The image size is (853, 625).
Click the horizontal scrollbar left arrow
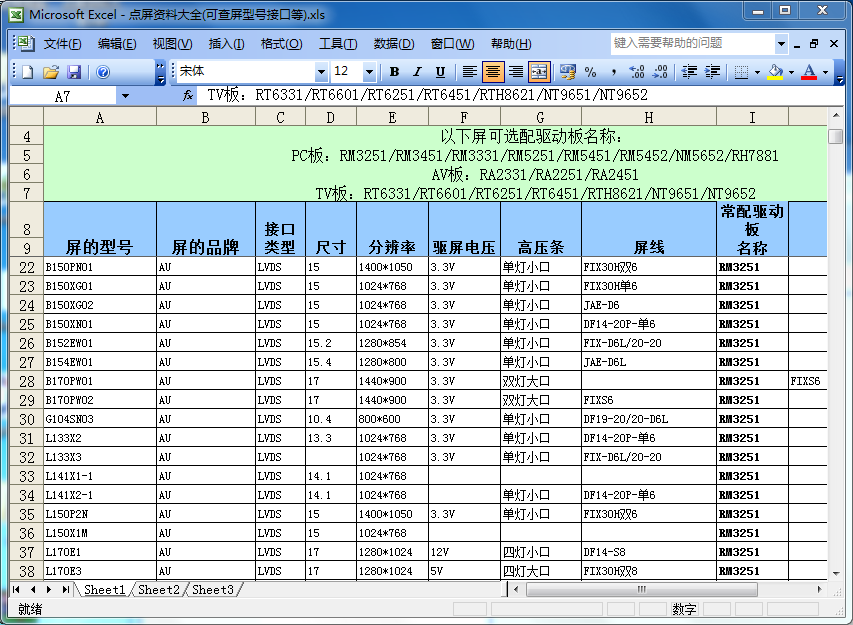516,589
